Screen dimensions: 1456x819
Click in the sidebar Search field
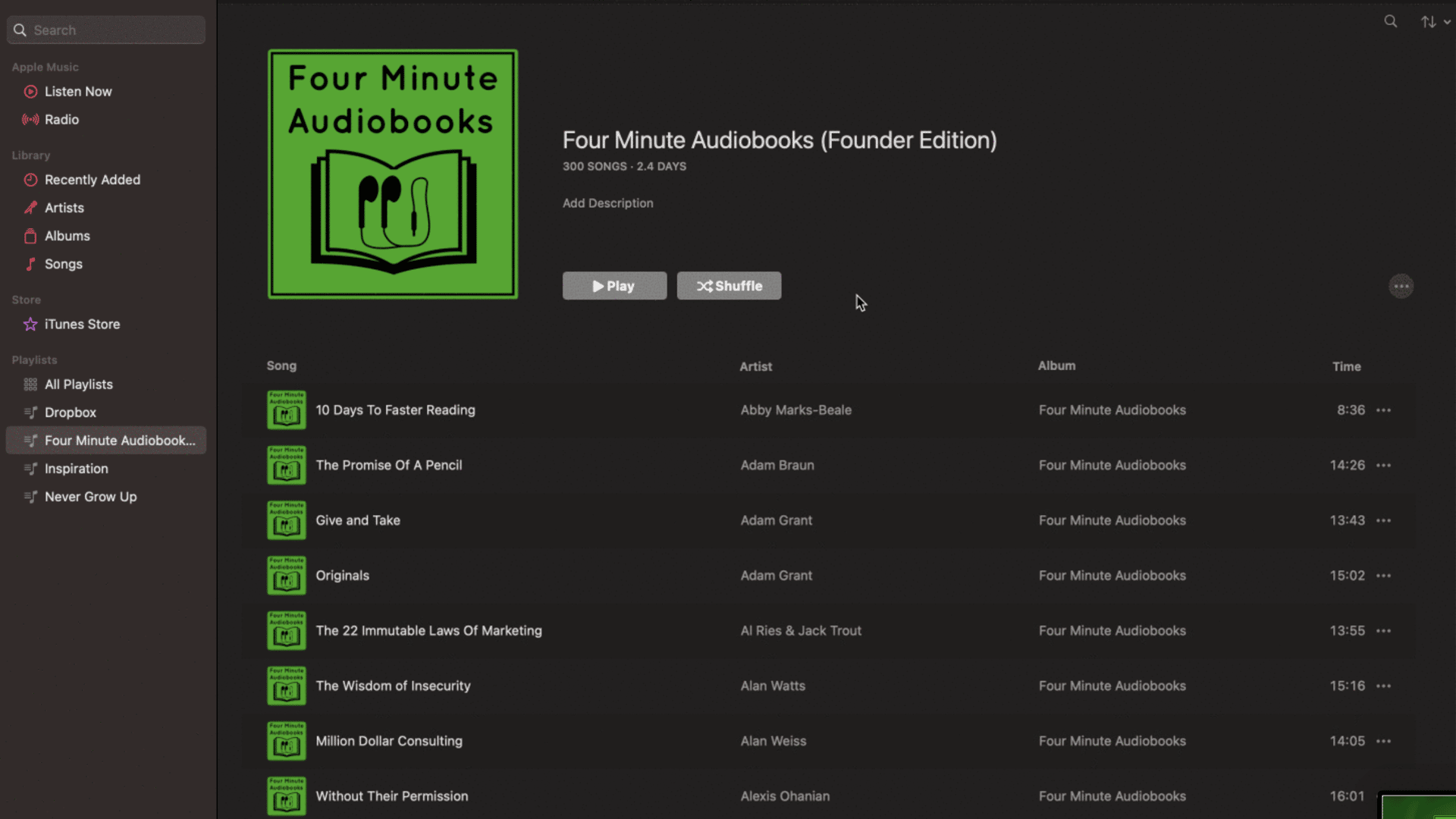(114, 30)
